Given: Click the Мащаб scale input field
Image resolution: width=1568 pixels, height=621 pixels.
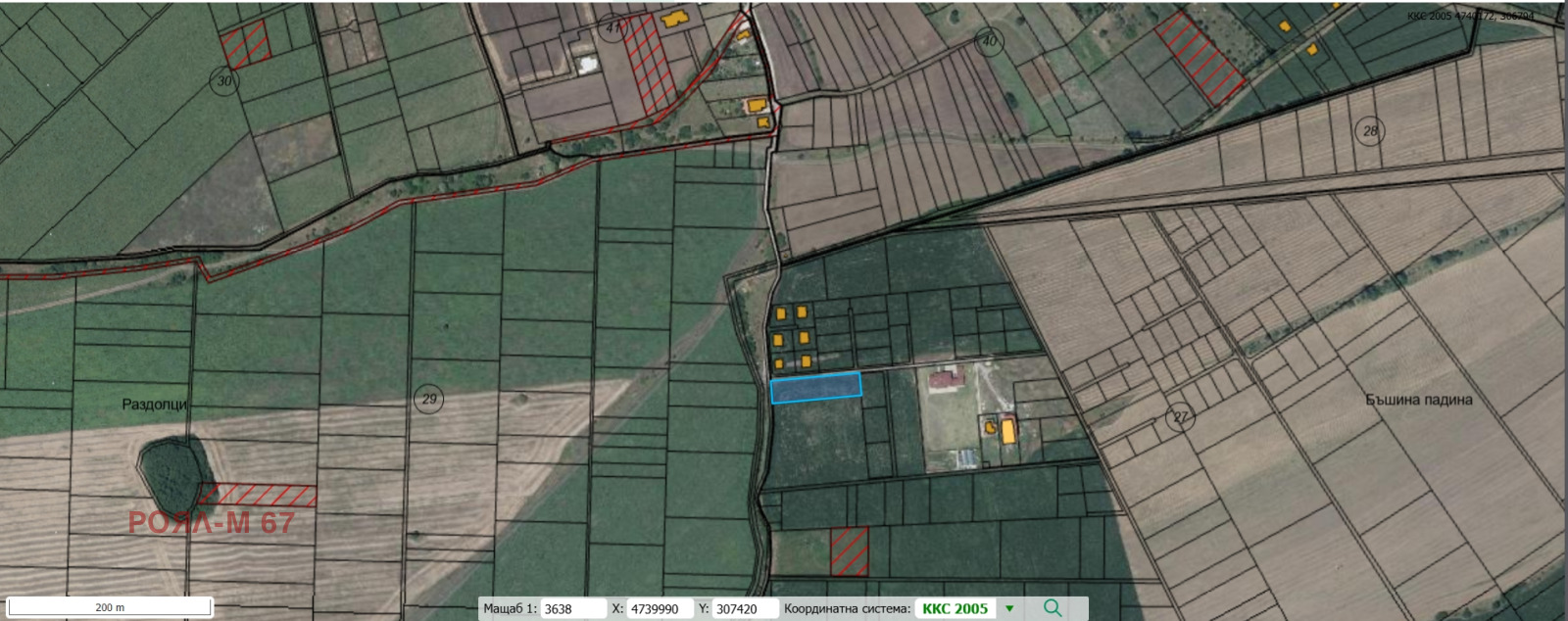Looking at the screenshot, I should pyautogui.click(x=574, y=609).
